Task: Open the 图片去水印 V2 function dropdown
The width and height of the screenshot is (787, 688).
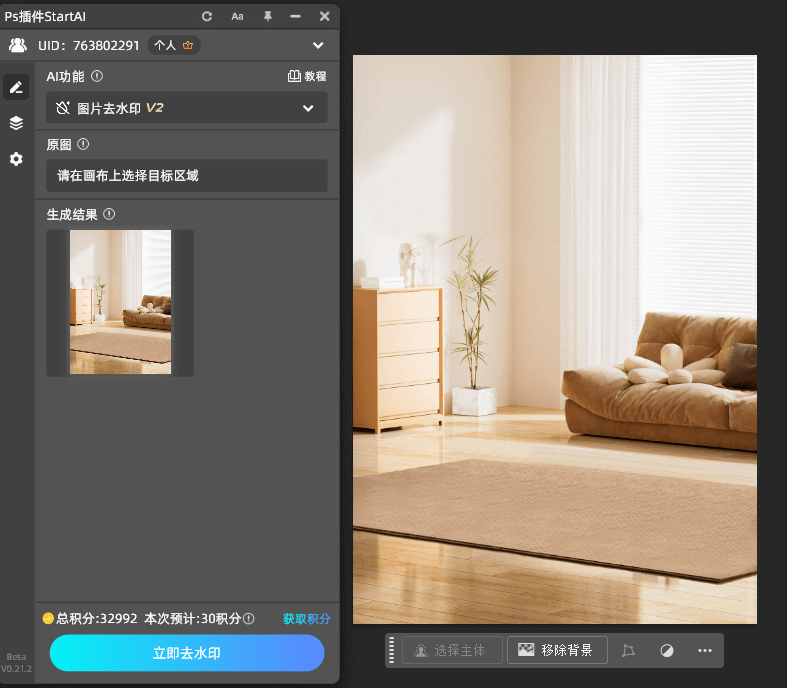Action: (187, 108)
